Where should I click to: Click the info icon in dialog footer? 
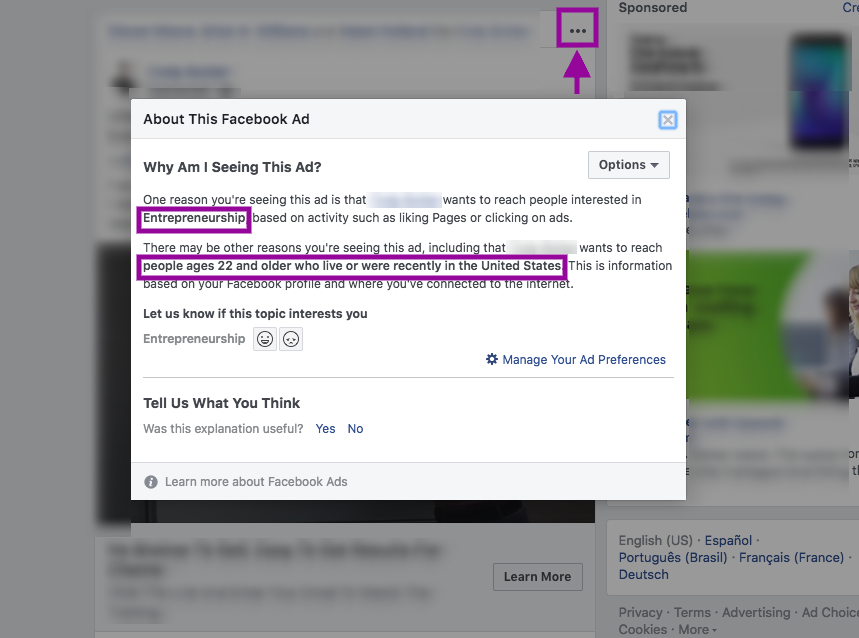[151, 482]
